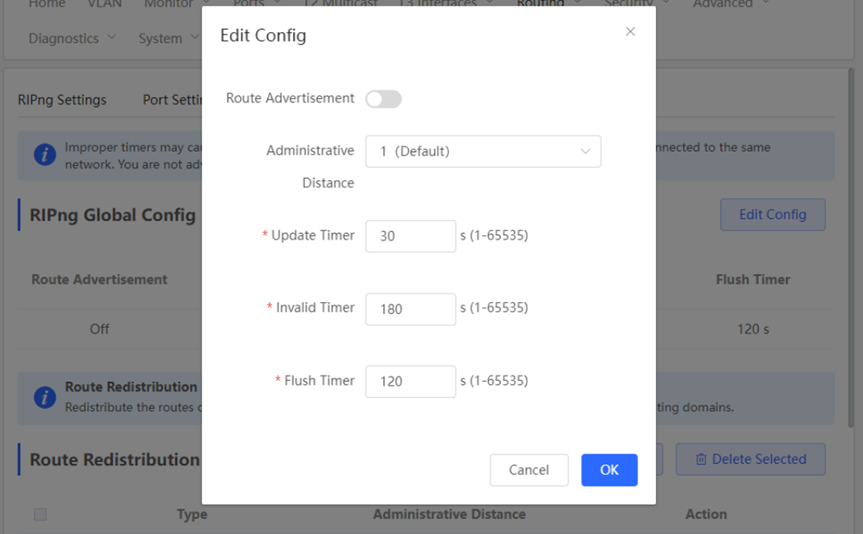Click the Edit Config button in RIPng Global Config
This screenshot has height=534, width=863.
[772, 215]
